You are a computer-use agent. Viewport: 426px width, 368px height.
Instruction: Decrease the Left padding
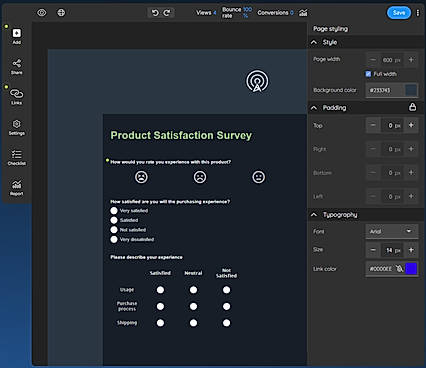373,196
